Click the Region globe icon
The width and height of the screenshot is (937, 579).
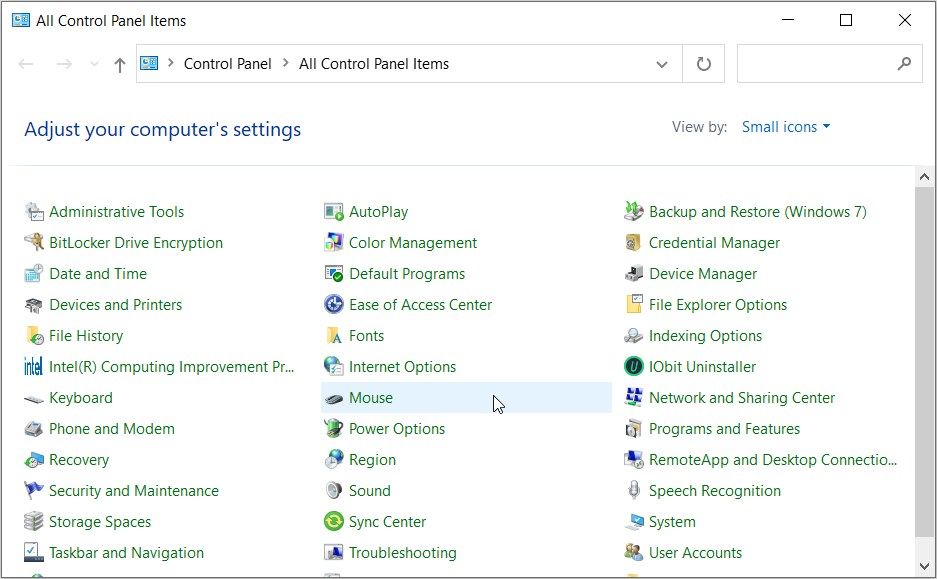(x=334, y=460)
